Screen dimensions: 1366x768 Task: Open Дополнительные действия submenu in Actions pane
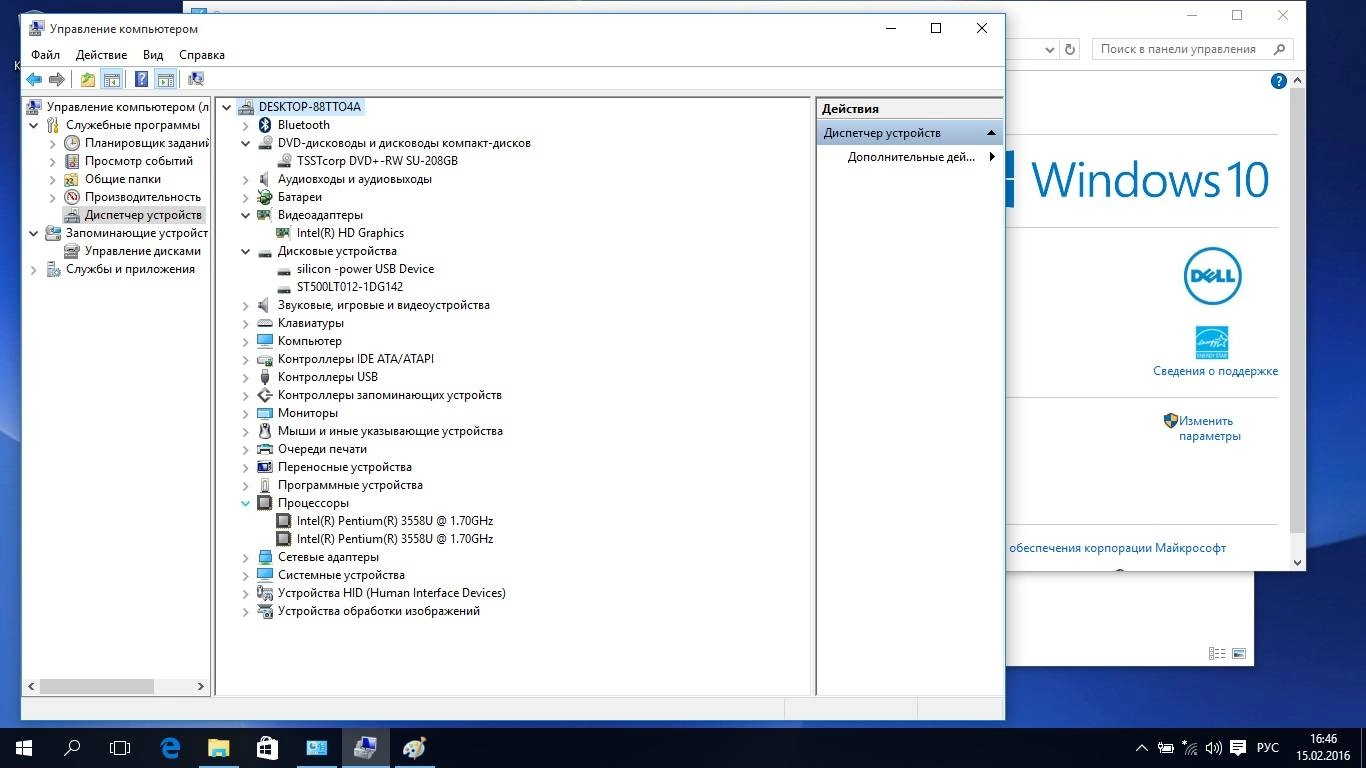click(910, 157)
